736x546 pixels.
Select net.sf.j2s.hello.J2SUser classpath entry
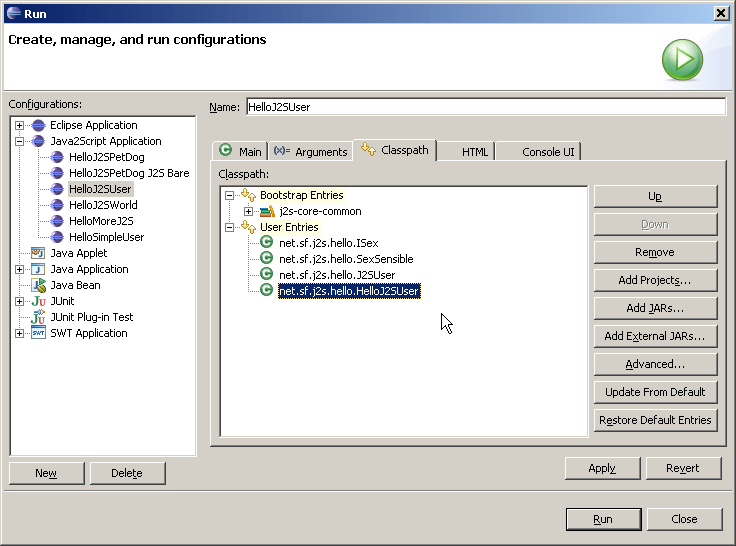click(x=337, y=275)
